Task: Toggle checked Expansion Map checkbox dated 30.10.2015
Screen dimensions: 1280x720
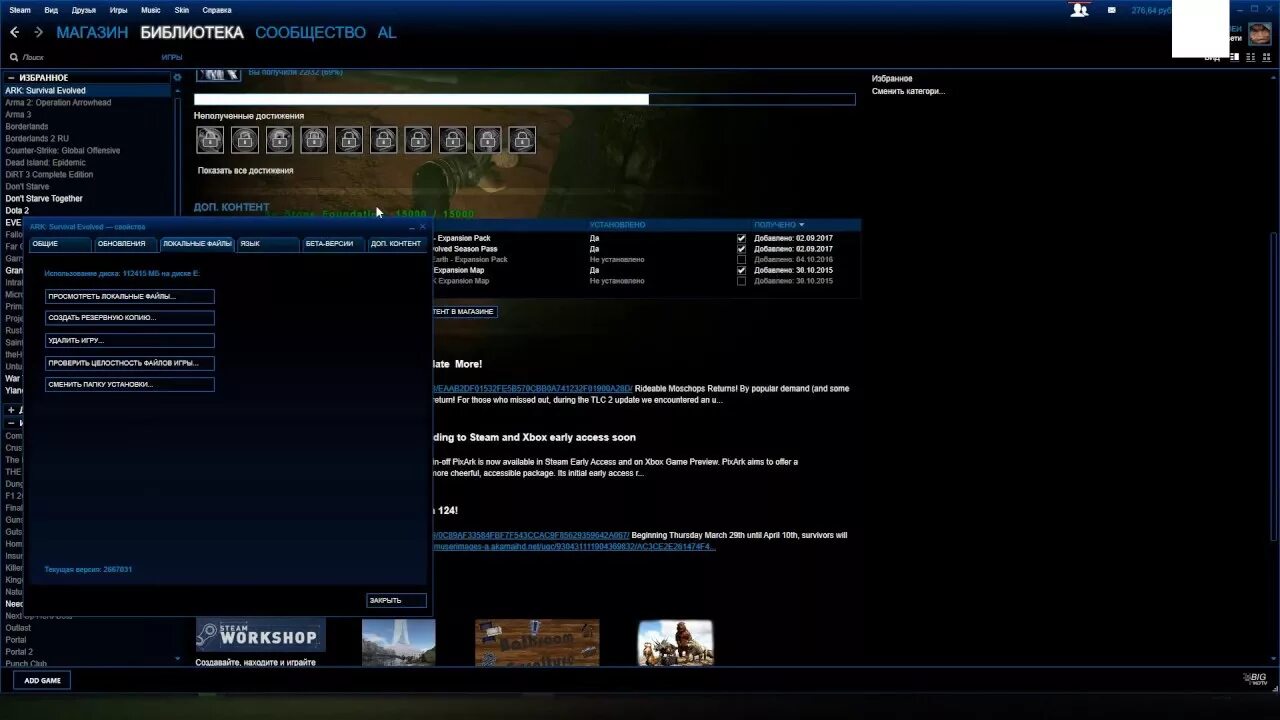Action: (741, 270)
